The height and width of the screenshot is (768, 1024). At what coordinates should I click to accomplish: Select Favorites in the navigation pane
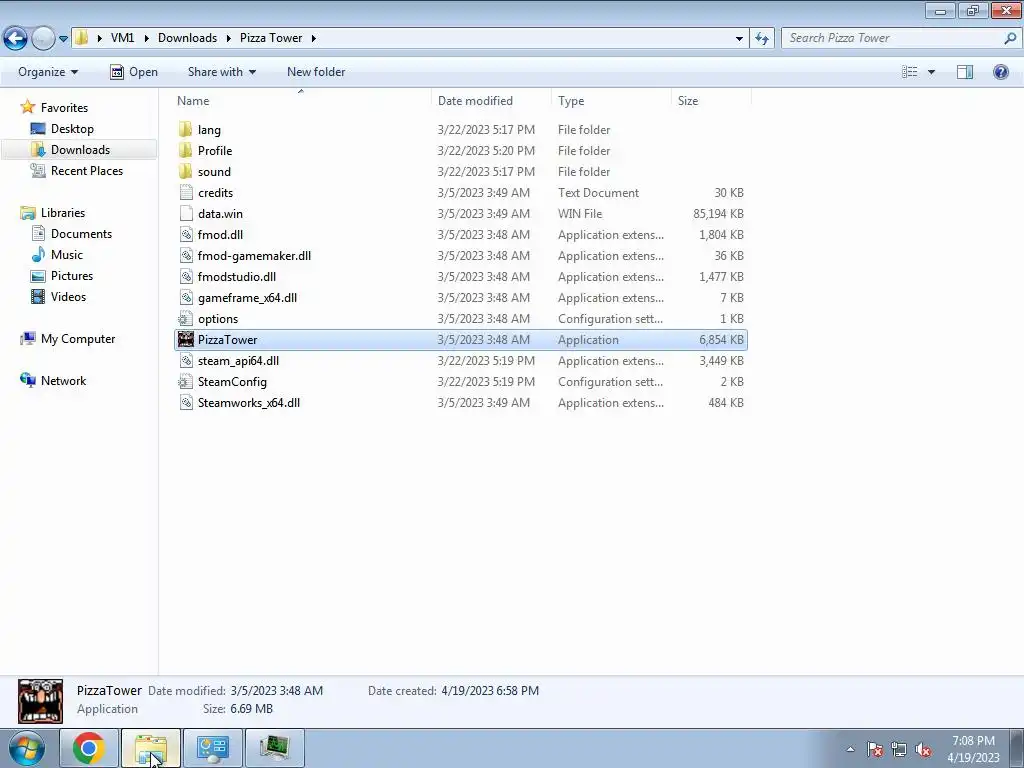click(64, 108)
